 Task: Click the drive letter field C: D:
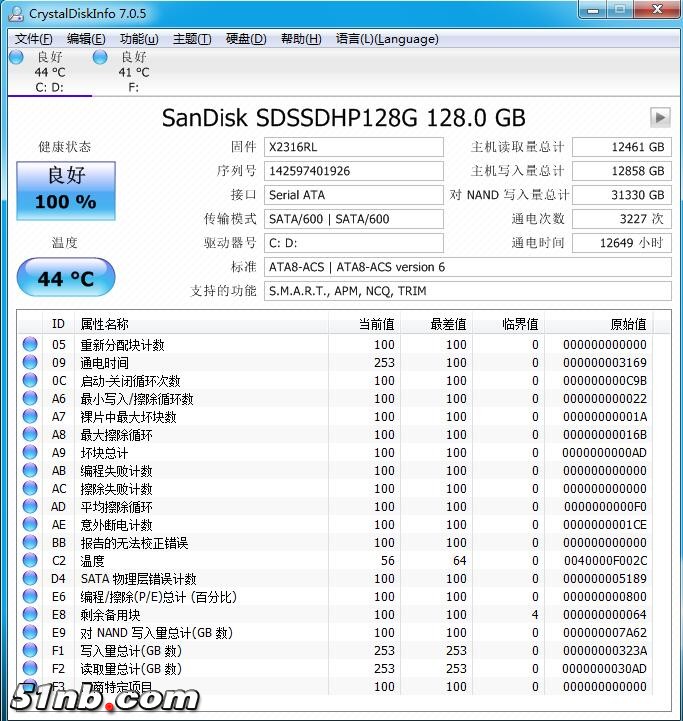(x=354, y=243)
